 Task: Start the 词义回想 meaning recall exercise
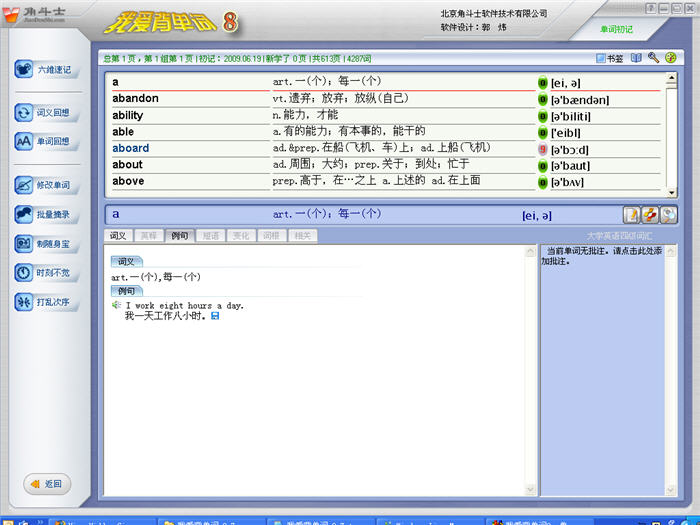click(x=44, y=113)
